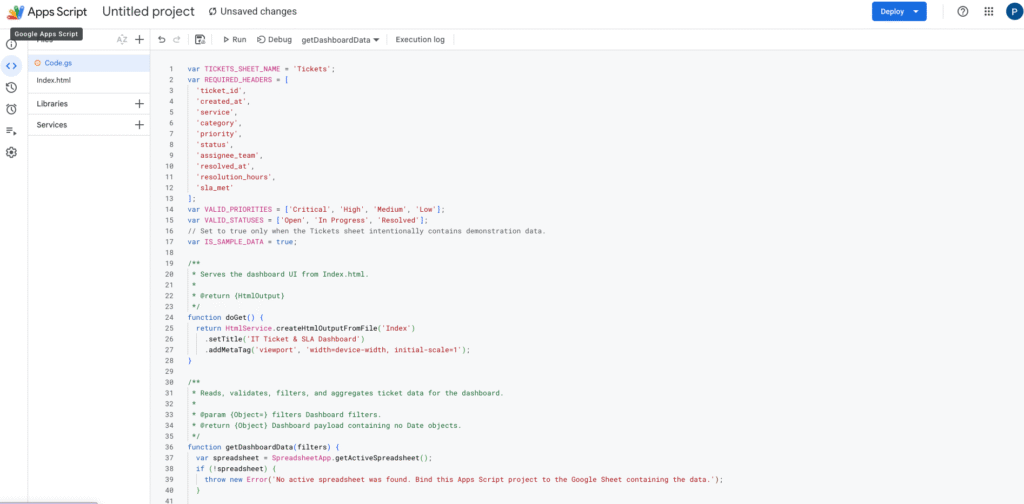
Task: Open the Deploy dropdown button
Action: coord(899,12)
